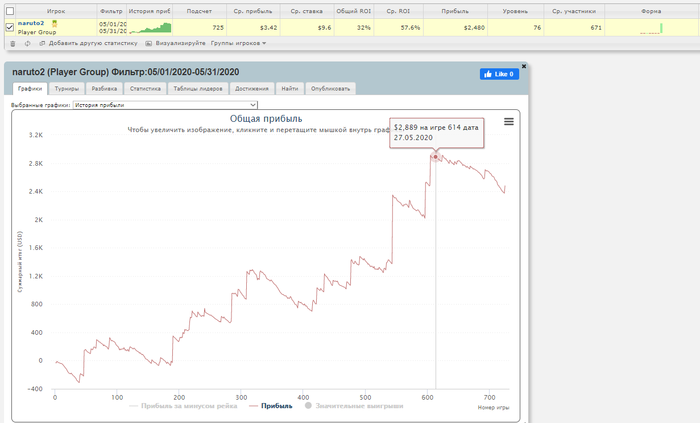
Task: Click the Facebook Like button
Action: pos(499,74)
